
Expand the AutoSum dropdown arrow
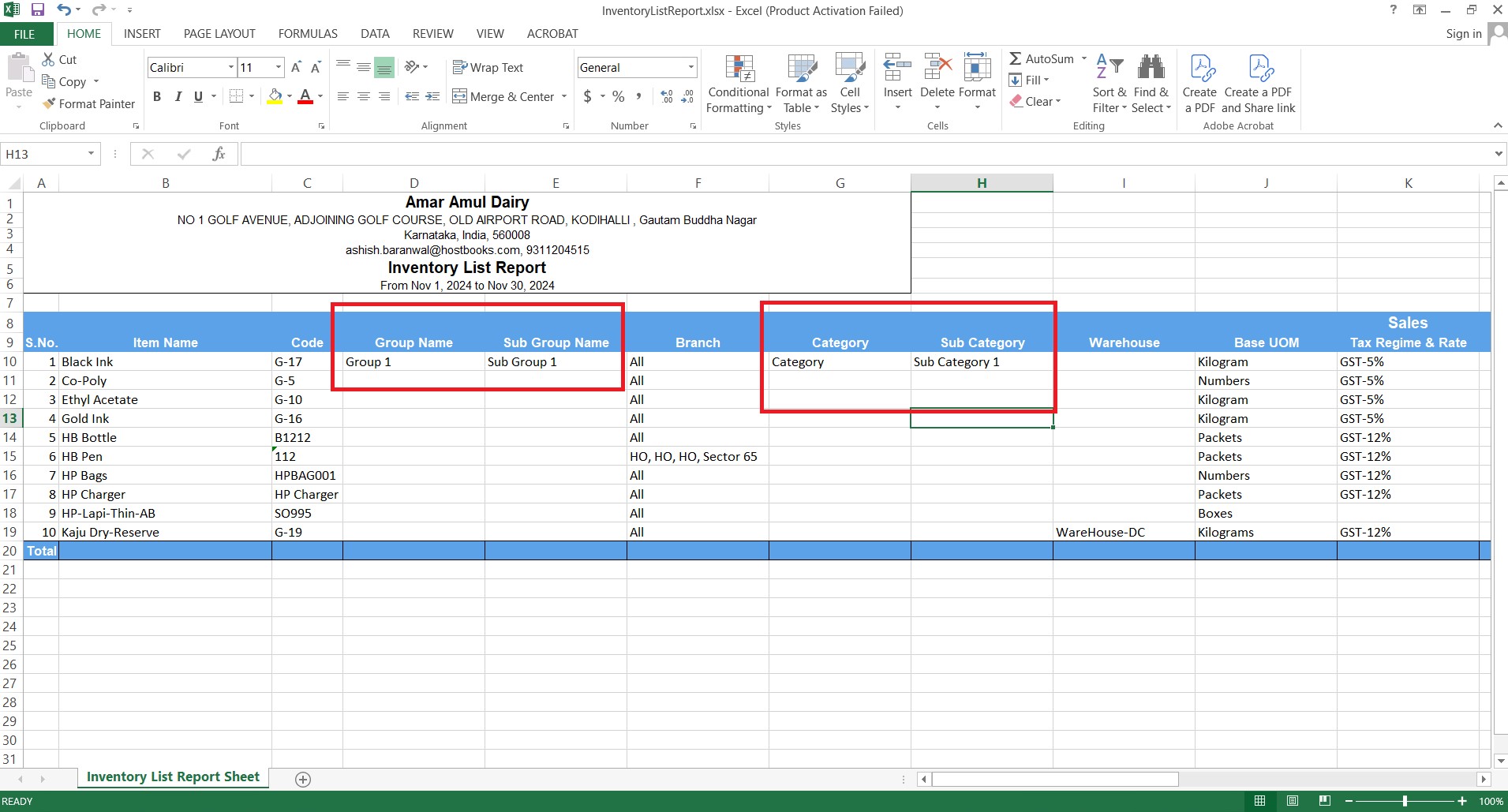tap(1084, 58)
